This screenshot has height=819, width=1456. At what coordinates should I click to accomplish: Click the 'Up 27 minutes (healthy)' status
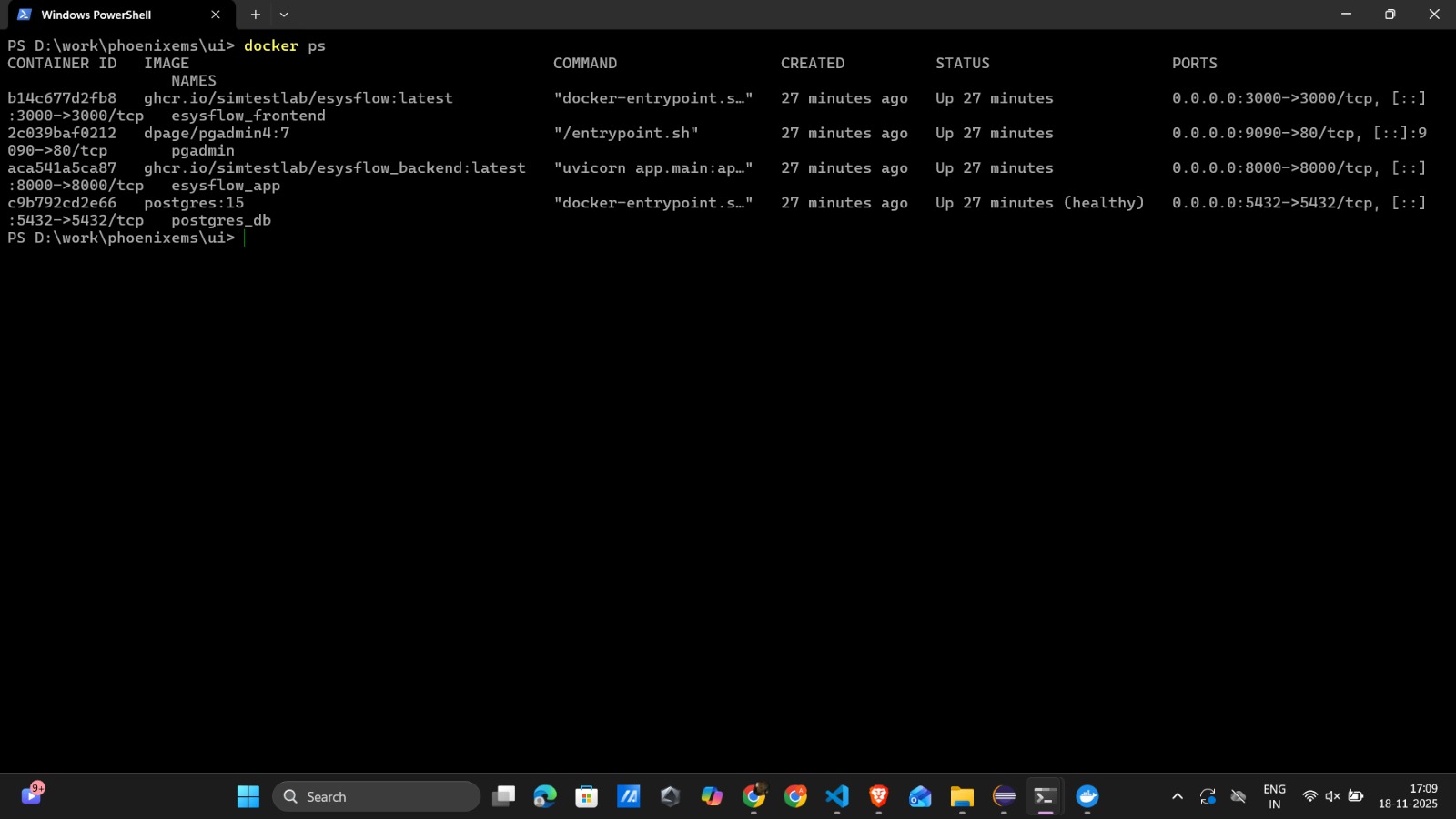click(1040, 203)
